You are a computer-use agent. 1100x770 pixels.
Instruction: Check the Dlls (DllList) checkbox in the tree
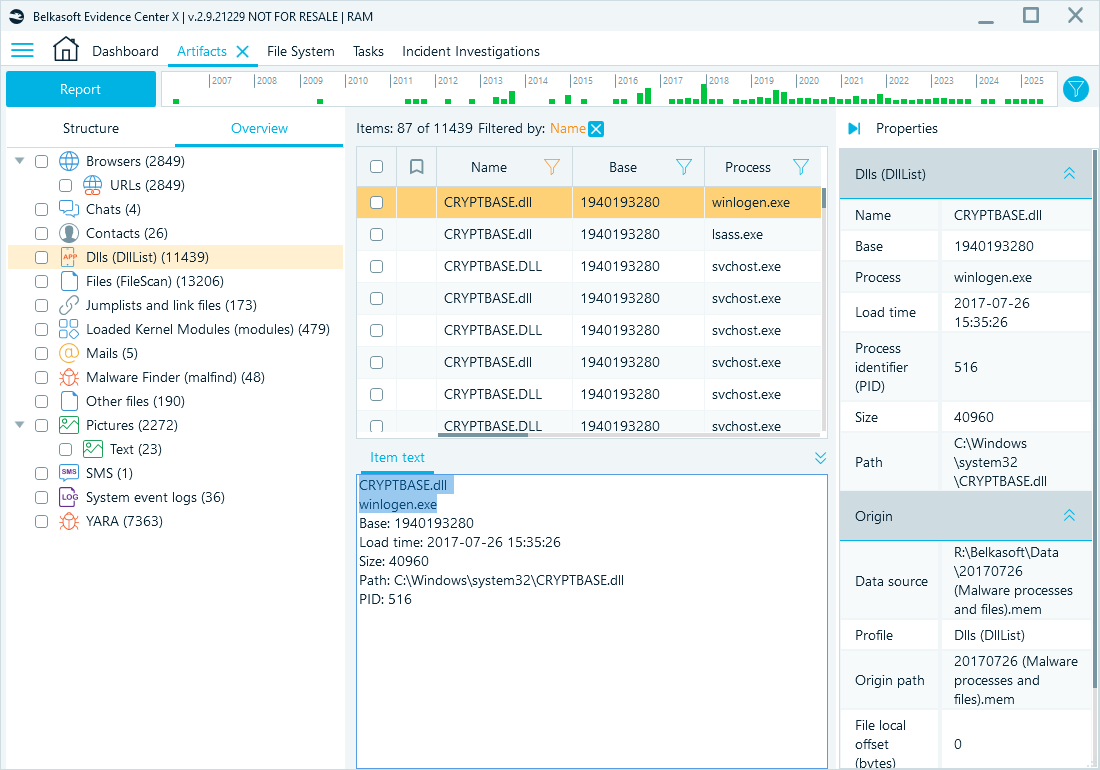click(41, 257)
